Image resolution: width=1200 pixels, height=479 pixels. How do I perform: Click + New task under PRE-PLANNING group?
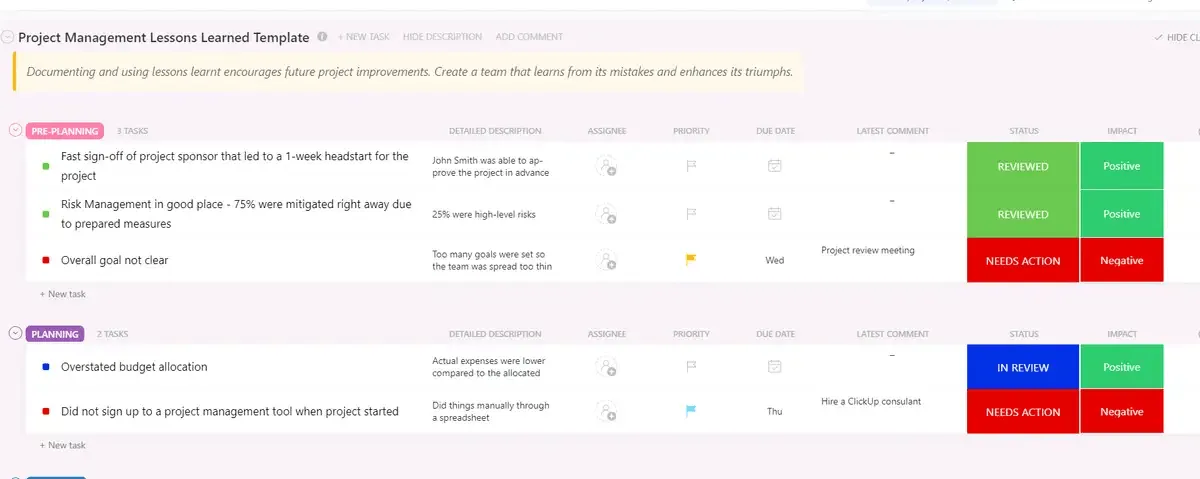click(x=63, y=294)
